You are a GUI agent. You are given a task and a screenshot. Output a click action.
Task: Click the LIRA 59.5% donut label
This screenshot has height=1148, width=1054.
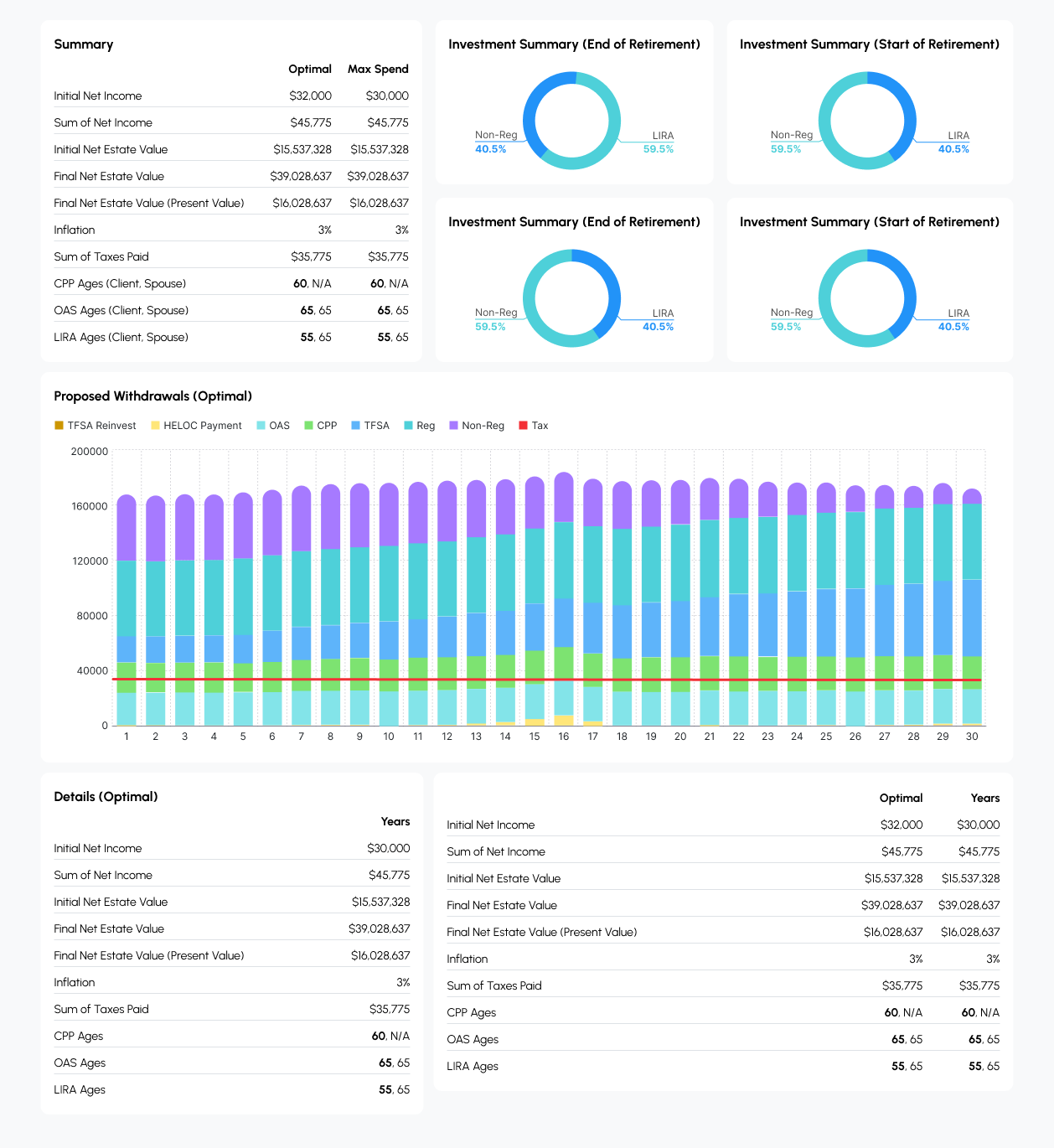659,142
